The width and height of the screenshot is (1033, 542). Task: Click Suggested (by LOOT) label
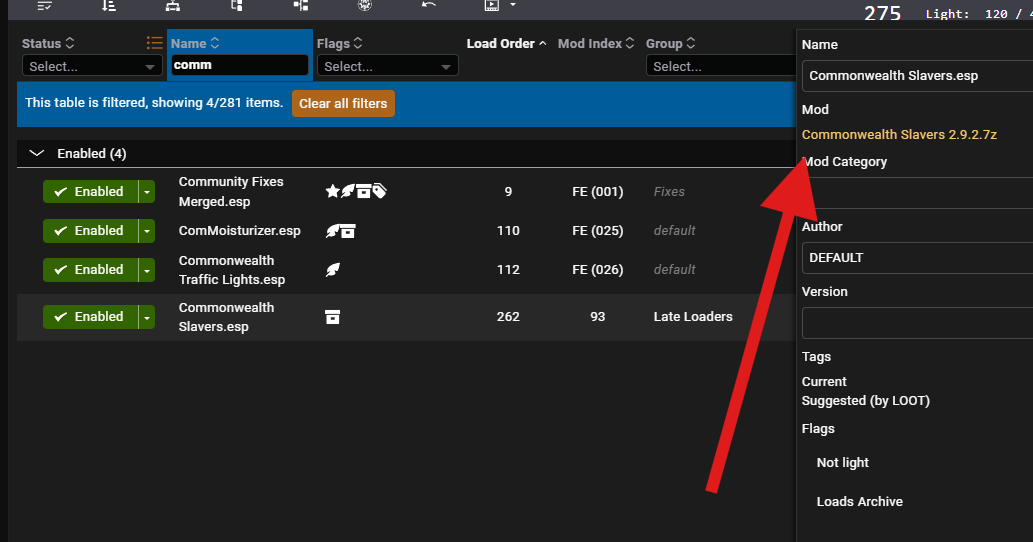(x=866, y=400)
